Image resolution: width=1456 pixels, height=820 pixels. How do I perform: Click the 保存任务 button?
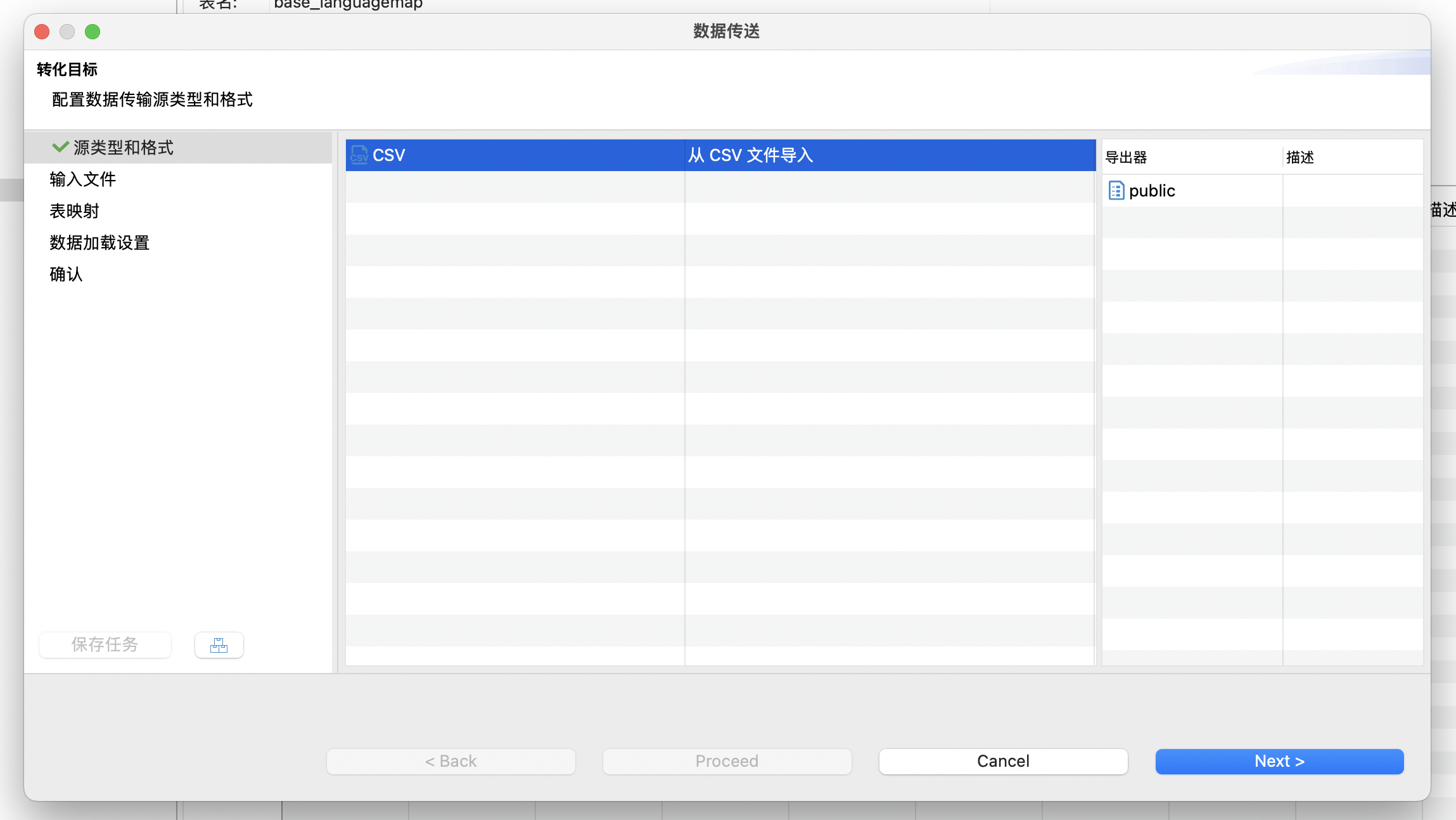(x=105, y=645)
